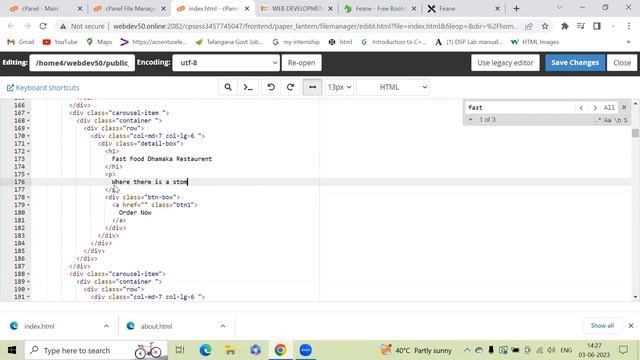Screen dimensions: 640x360
Task: Open the Chrome three-dot menu
Action: click(629, 26)
